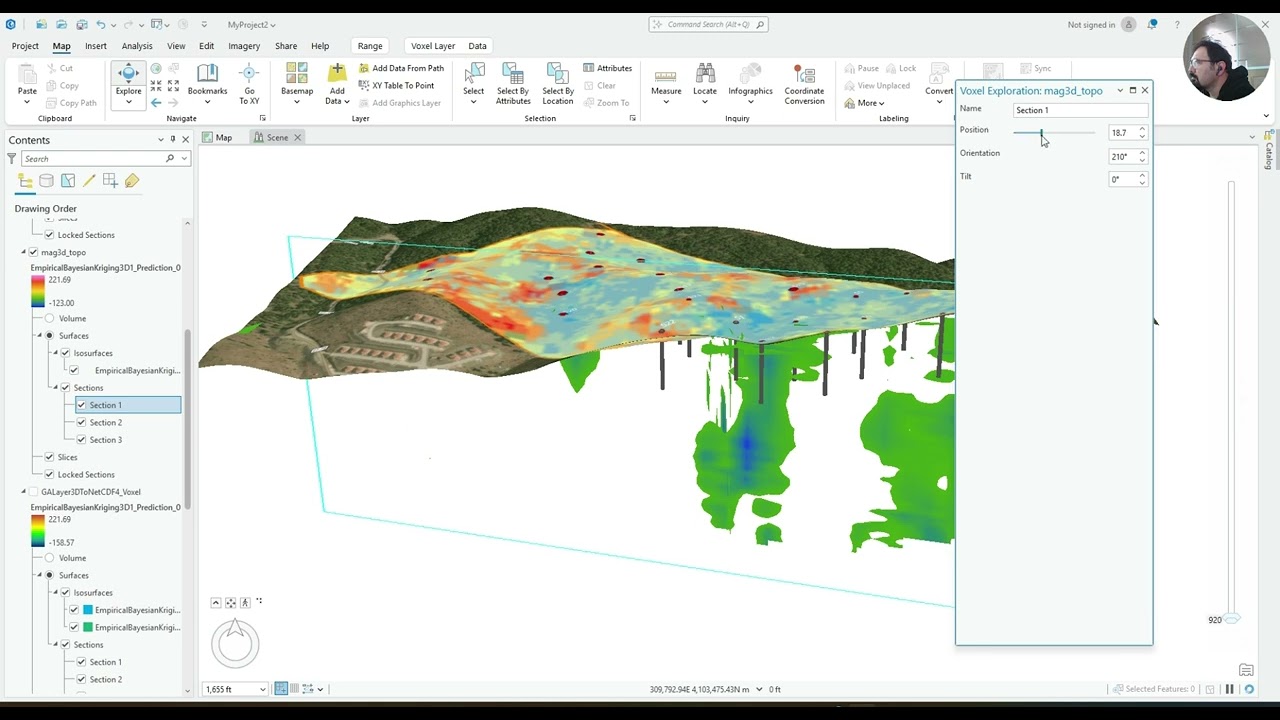Screen dimensions: 1280x720
Task: Check the GALayer3DToNetCDF4_Voxel layer checkbox
Action: [34, 492]
